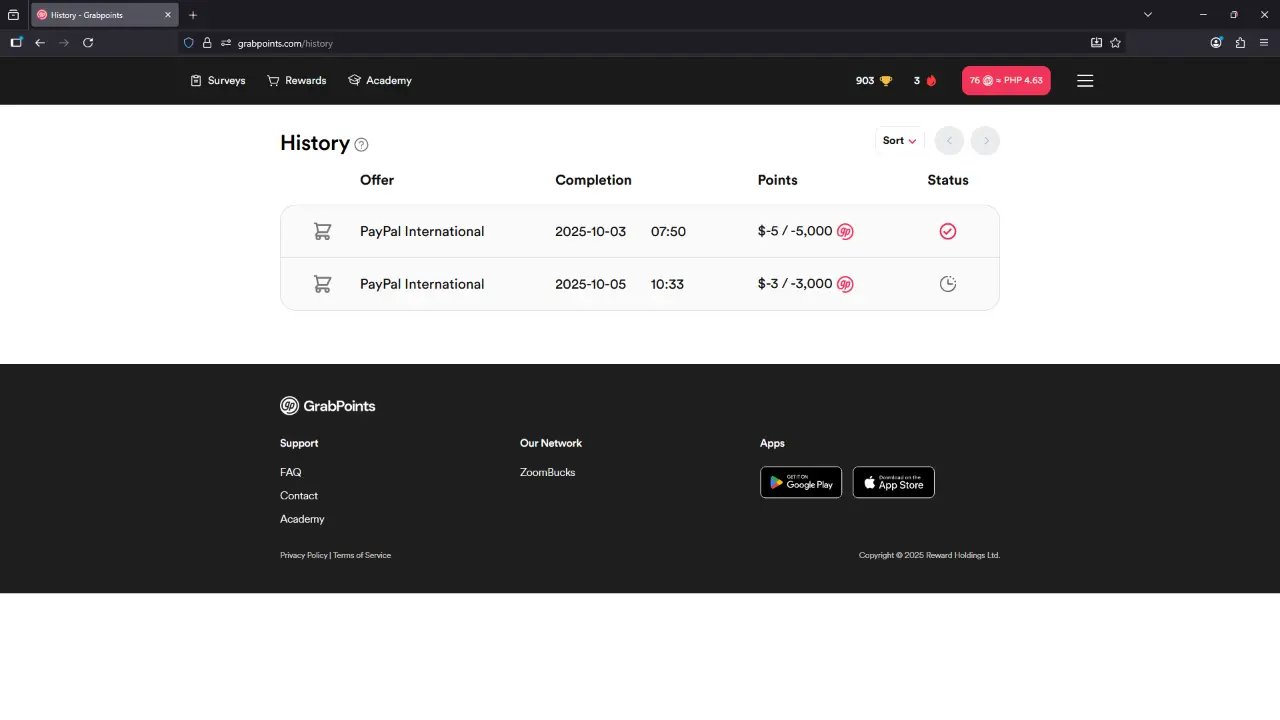1280x720 pixels.
Task: Click the points coin icon beside -5,000
Action: (x=845, y=231)
